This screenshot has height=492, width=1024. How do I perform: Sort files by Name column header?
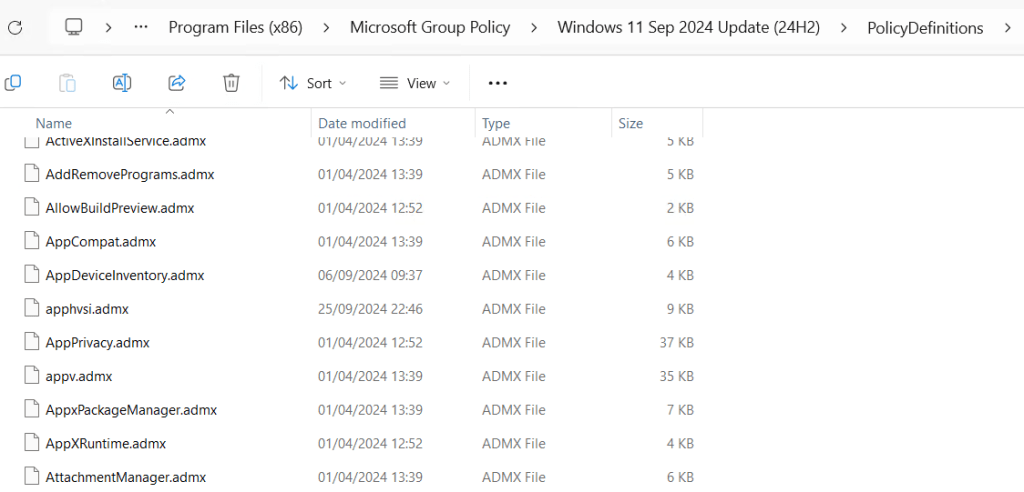(x=54, y=123)
